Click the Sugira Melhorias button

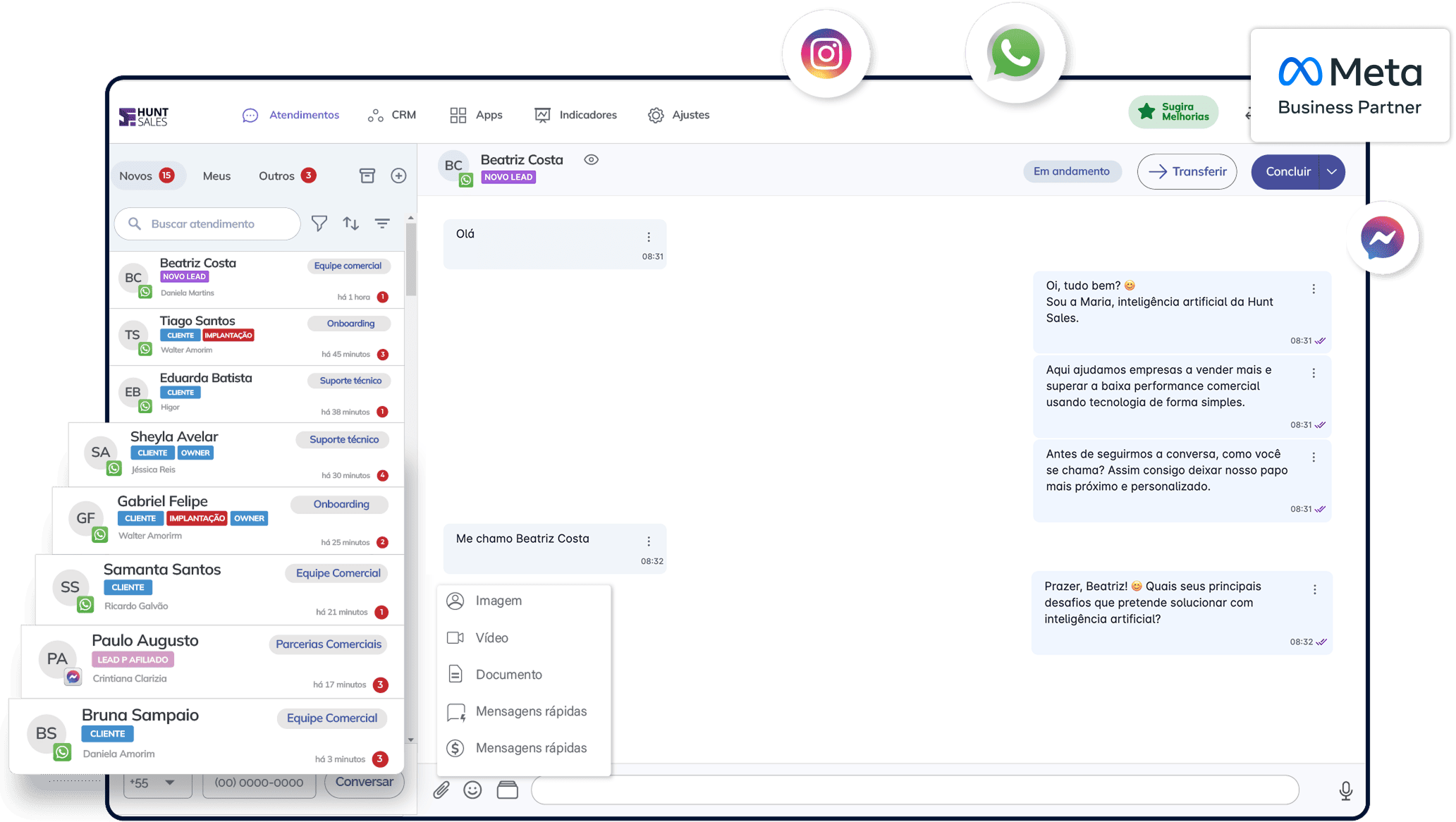[1173, 112]
